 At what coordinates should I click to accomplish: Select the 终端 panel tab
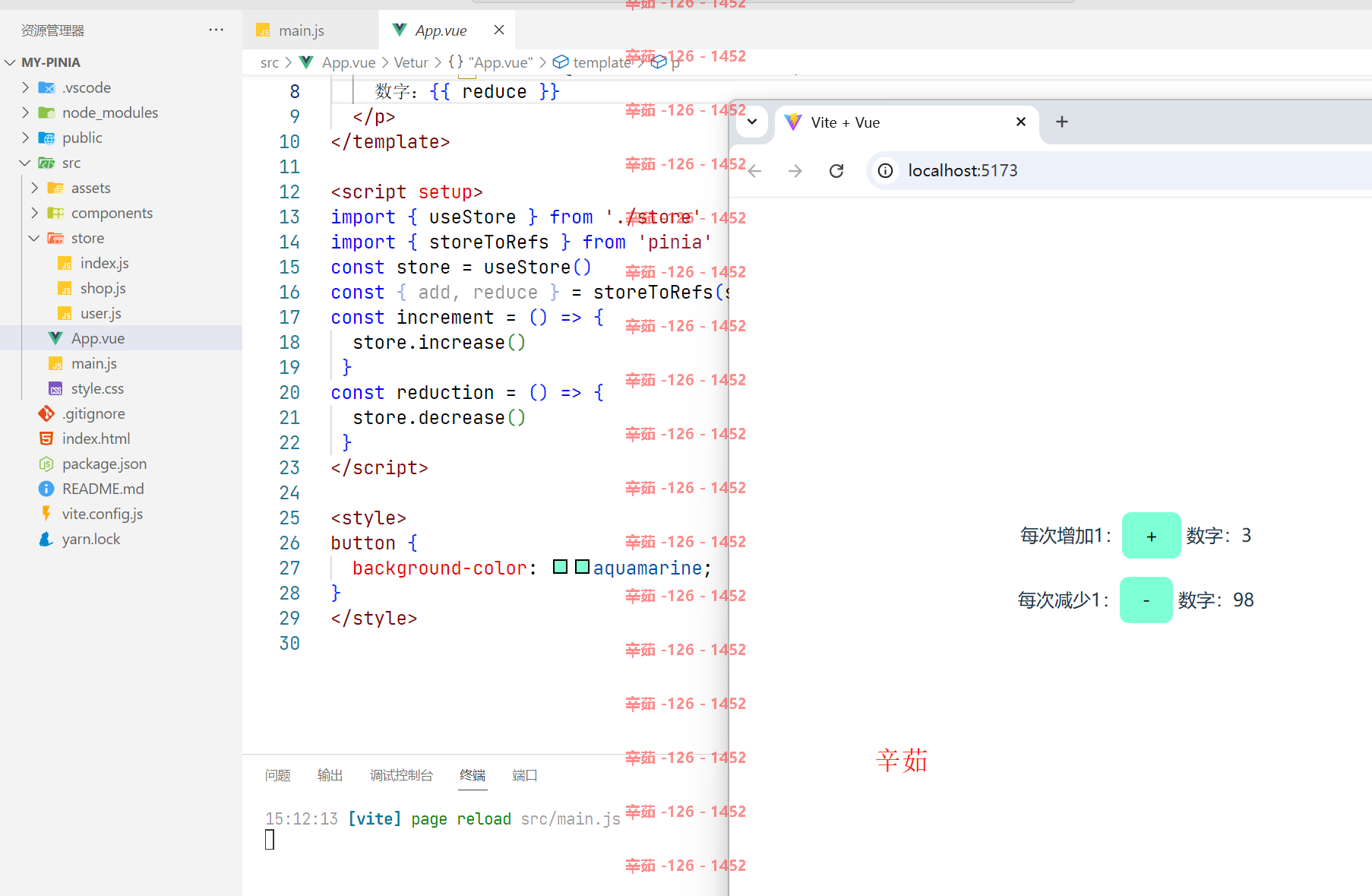click(x=473, y=775)
